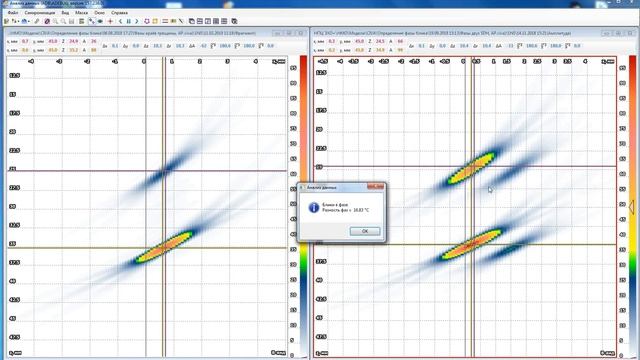
Task: Click the next frame arrow icon
Action: coord(137,21)
